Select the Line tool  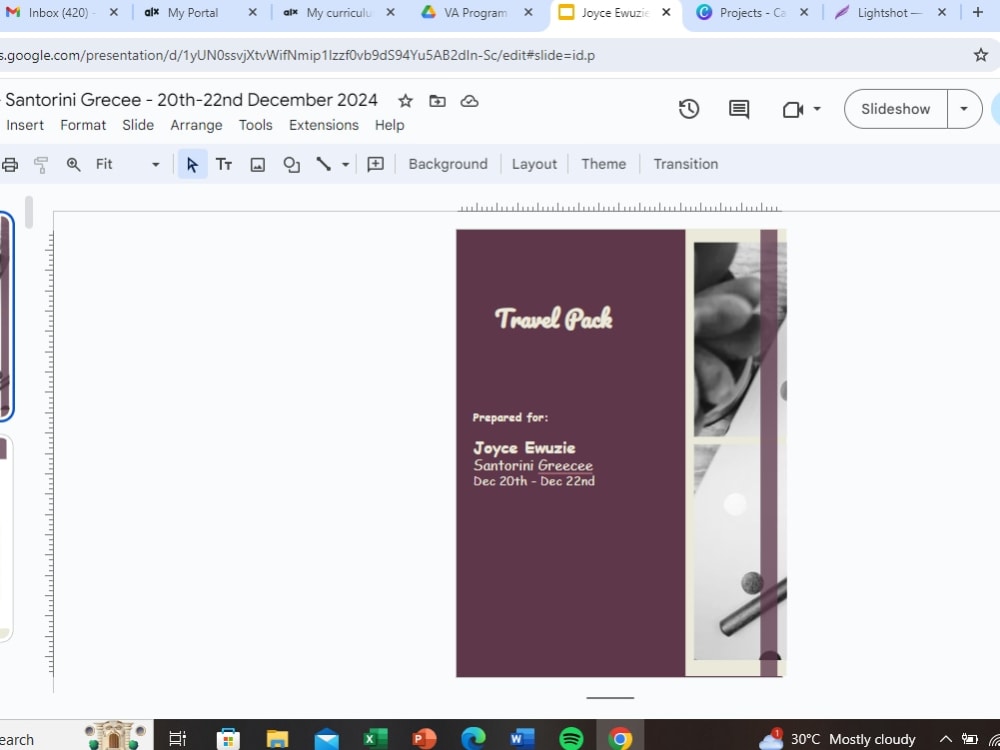(x=324, y=164)
